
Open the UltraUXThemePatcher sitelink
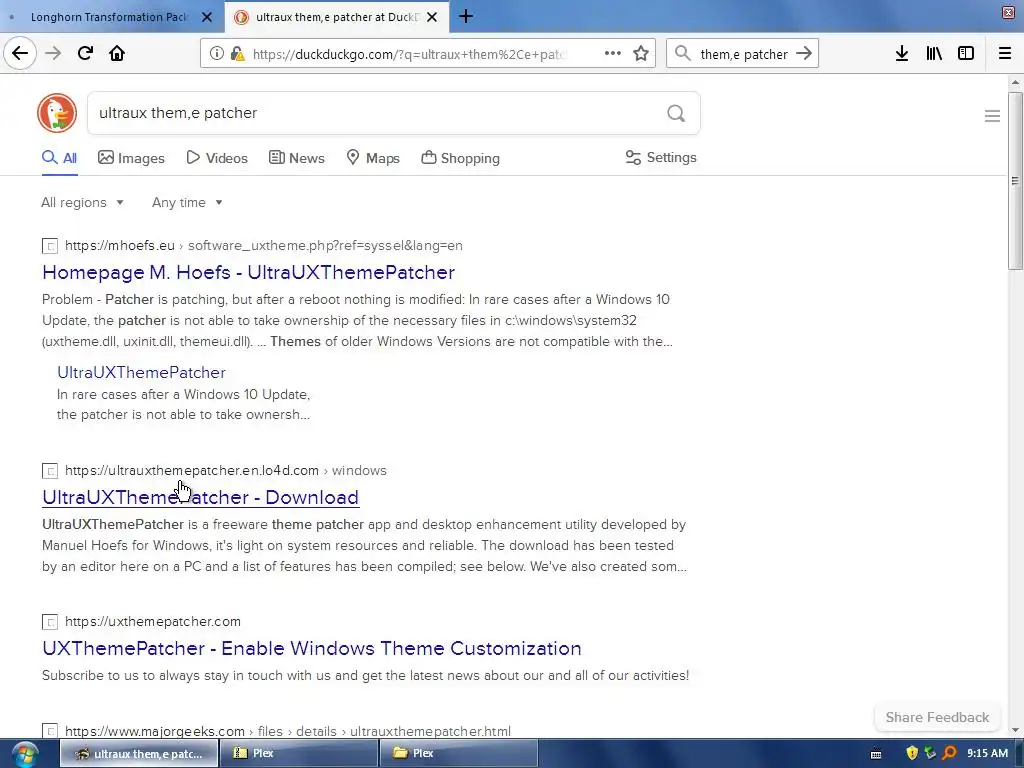(141, 372)
